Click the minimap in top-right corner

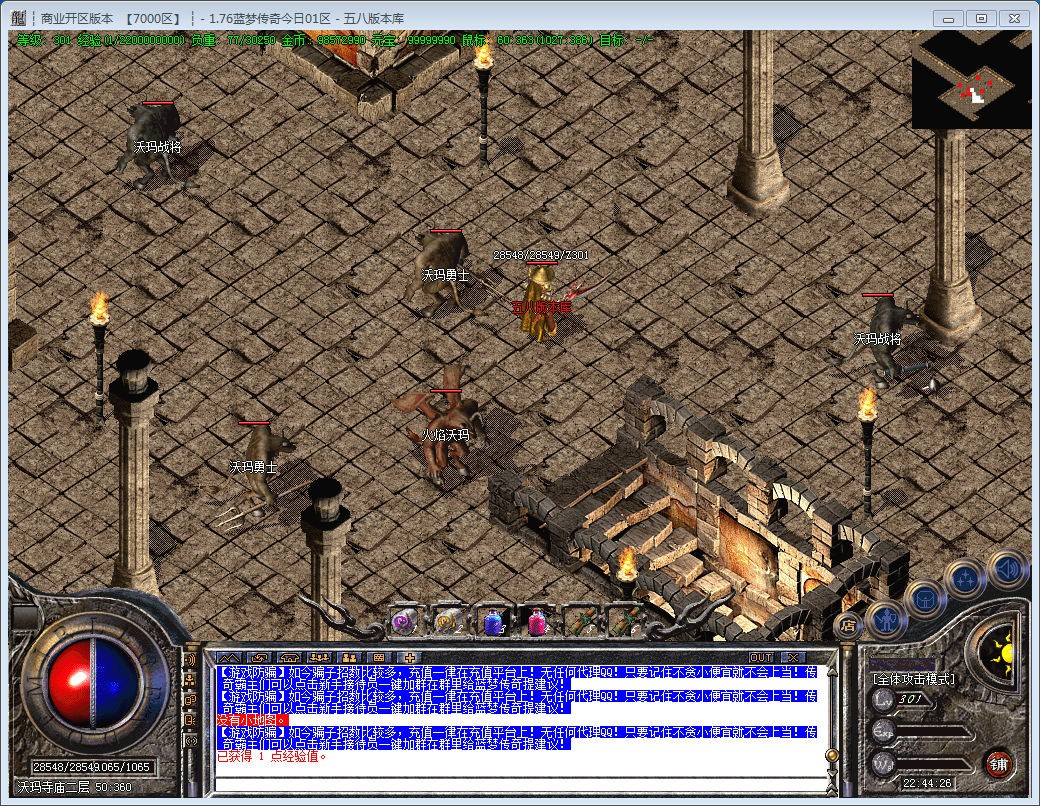pos(972,79)
